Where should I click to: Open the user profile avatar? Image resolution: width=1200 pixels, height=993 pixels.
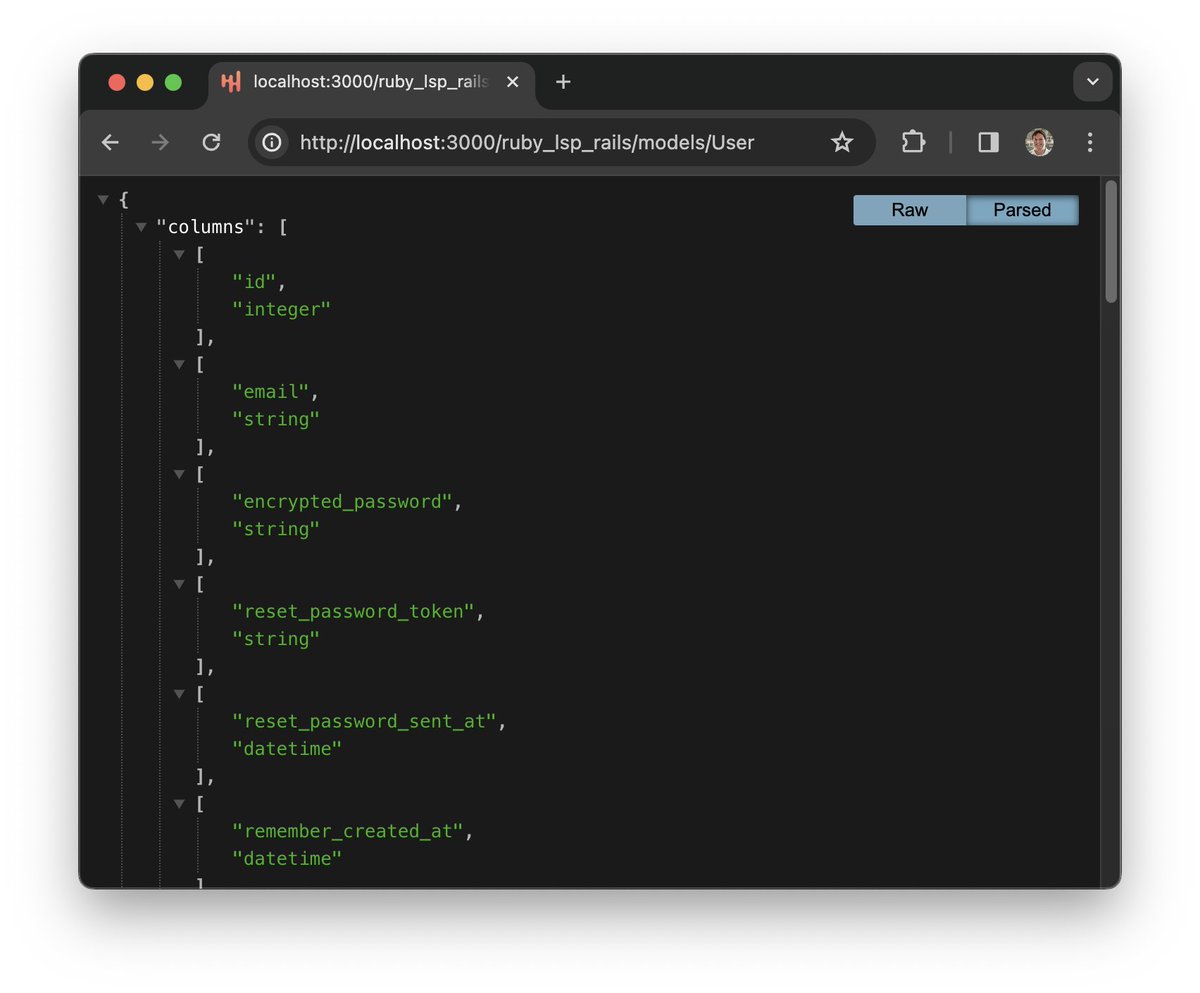[x=1039, y=143]
